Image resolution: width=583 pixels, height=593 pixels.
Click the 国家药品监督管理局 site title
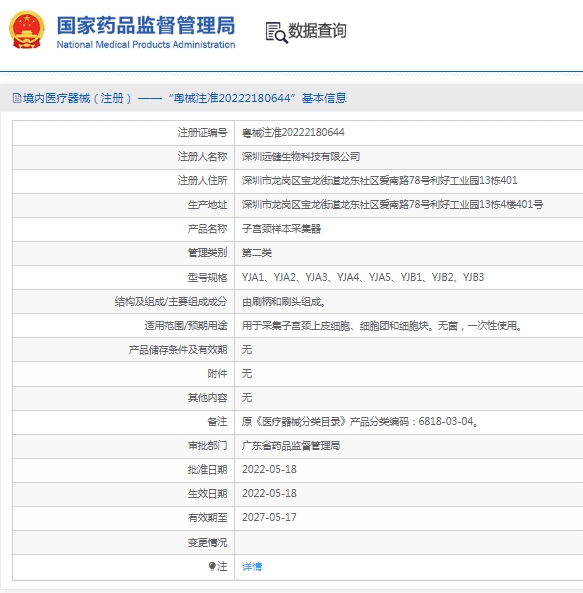point(146,25)
